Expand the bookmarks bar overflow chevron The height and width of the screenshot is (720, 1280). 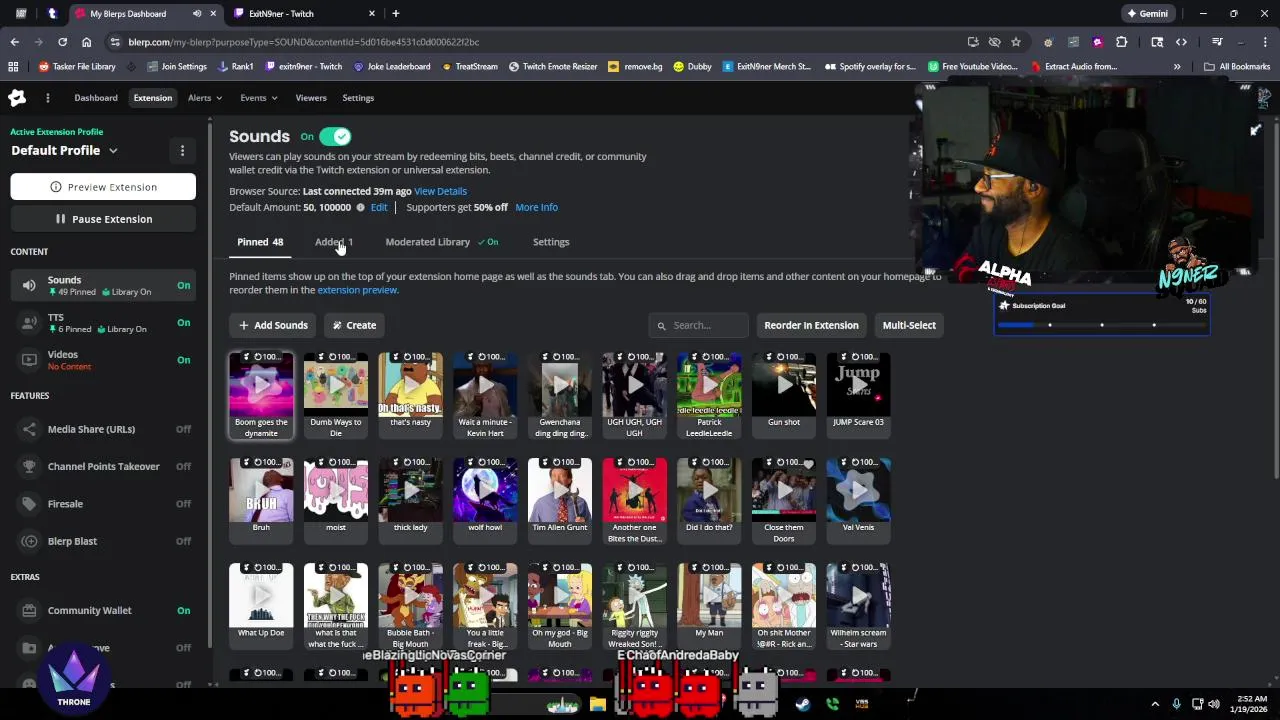point(1177,67)
